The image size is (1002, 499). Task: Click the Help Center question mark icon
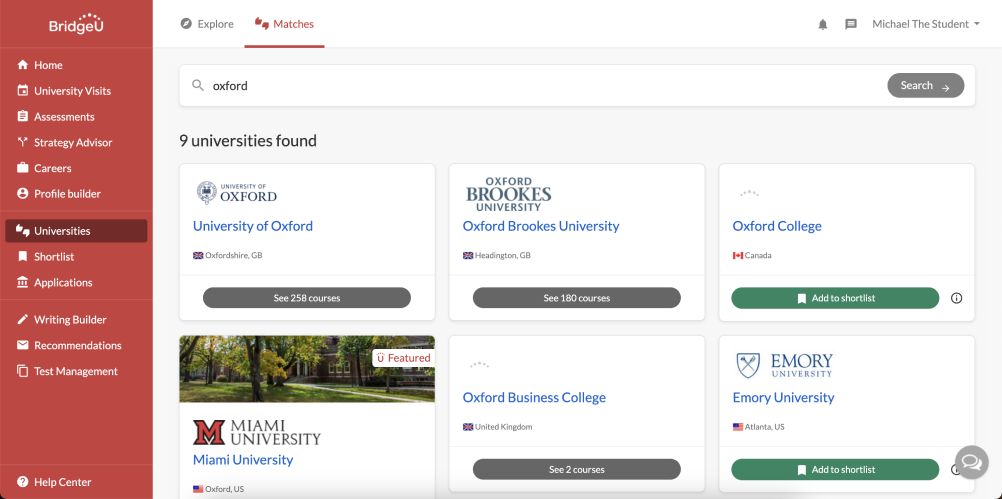point(23,482)
